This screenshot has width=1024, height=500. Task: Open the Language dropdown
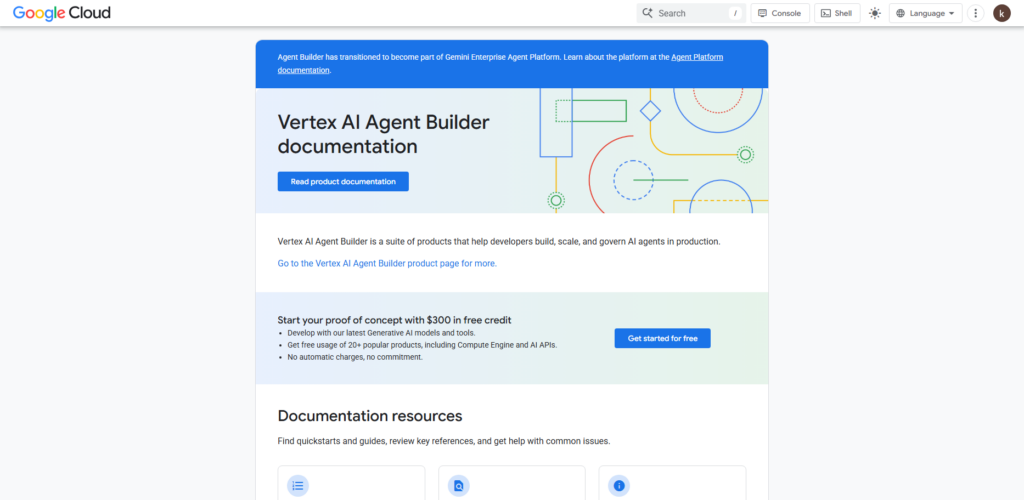coord(925,13)
